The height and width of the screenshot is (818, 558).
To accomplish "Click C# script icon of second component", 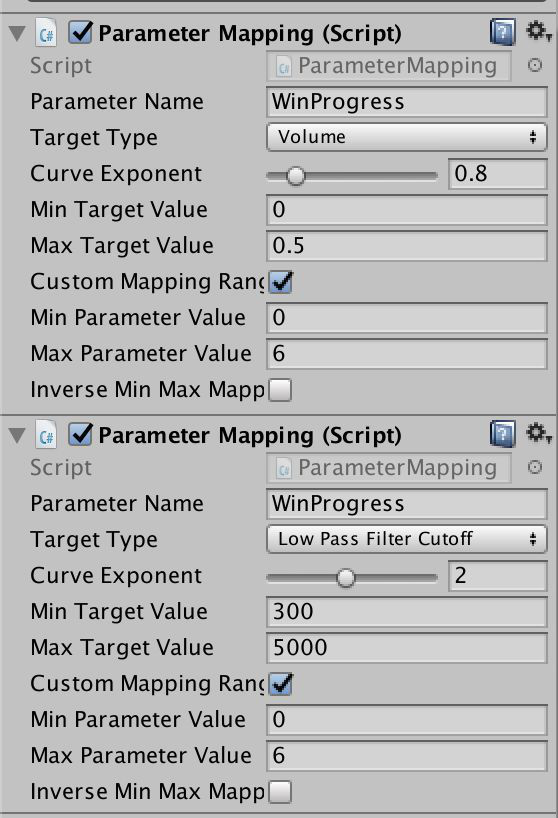I will point(46,436).
